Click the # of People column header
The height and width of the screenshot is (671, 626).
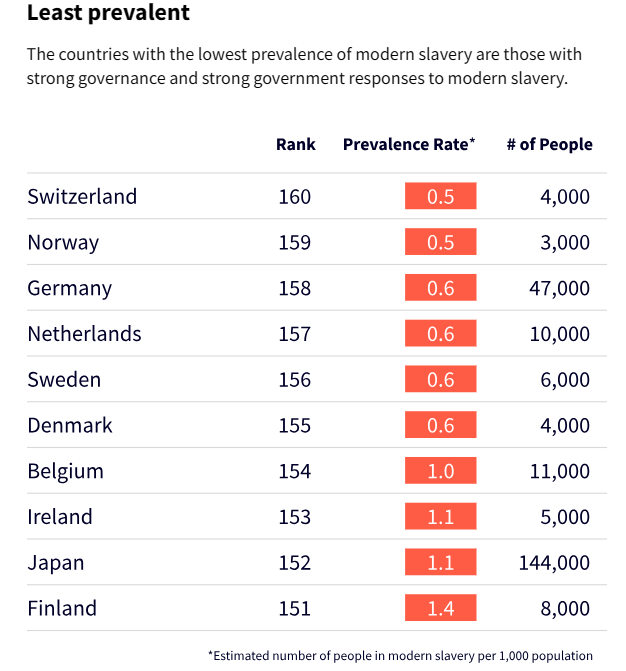549,144
